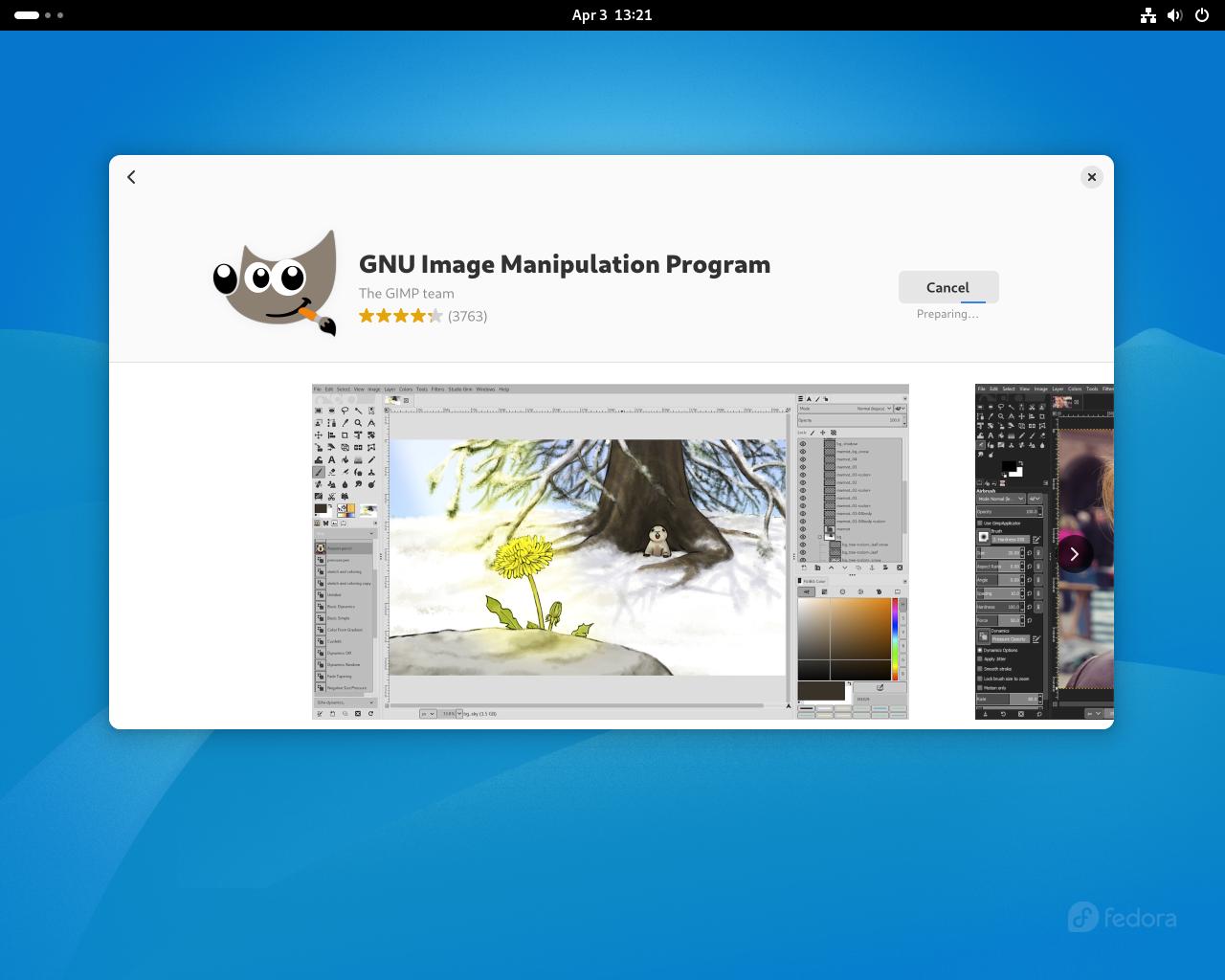Click the wired network status icon
The height and width of the screenshot is (980, 1225).
[1148, 15]
